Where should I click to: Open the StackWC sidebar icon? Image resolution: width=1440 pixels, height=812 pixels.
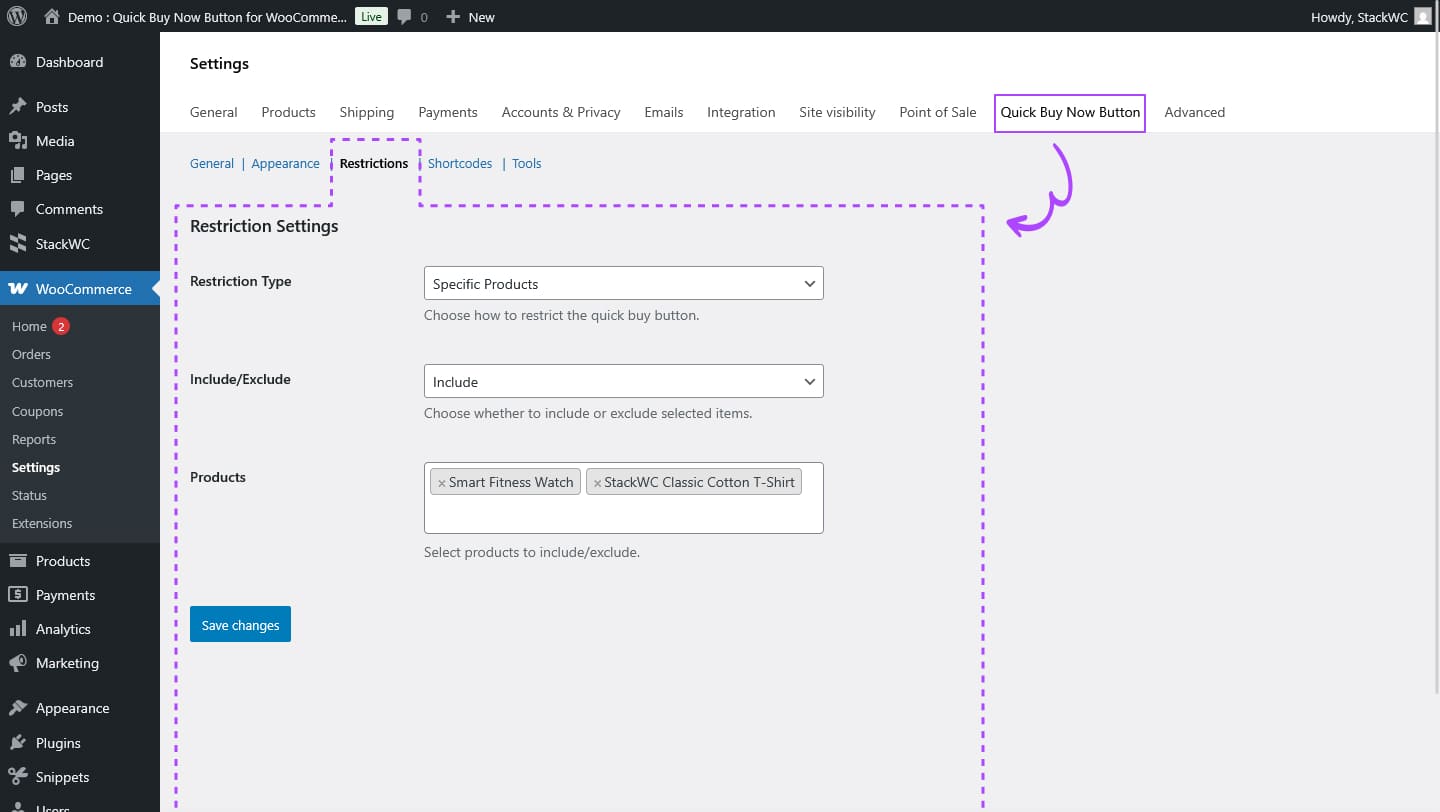(18, 243)
